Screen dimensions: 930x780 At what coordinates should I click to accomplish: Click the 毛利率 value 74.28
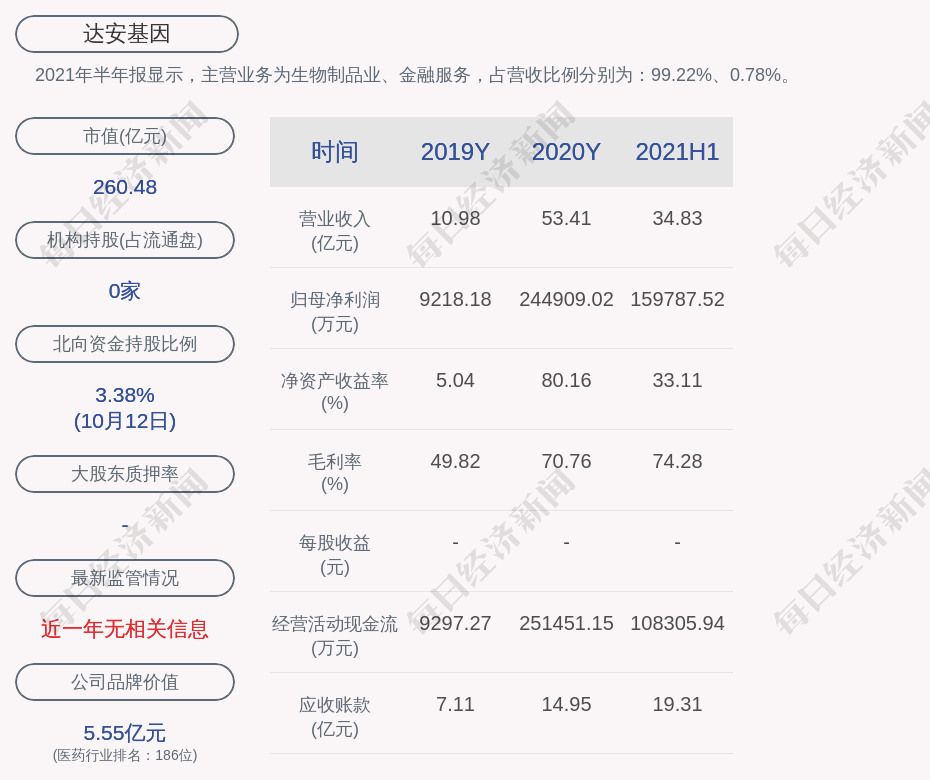click(677, 461)
